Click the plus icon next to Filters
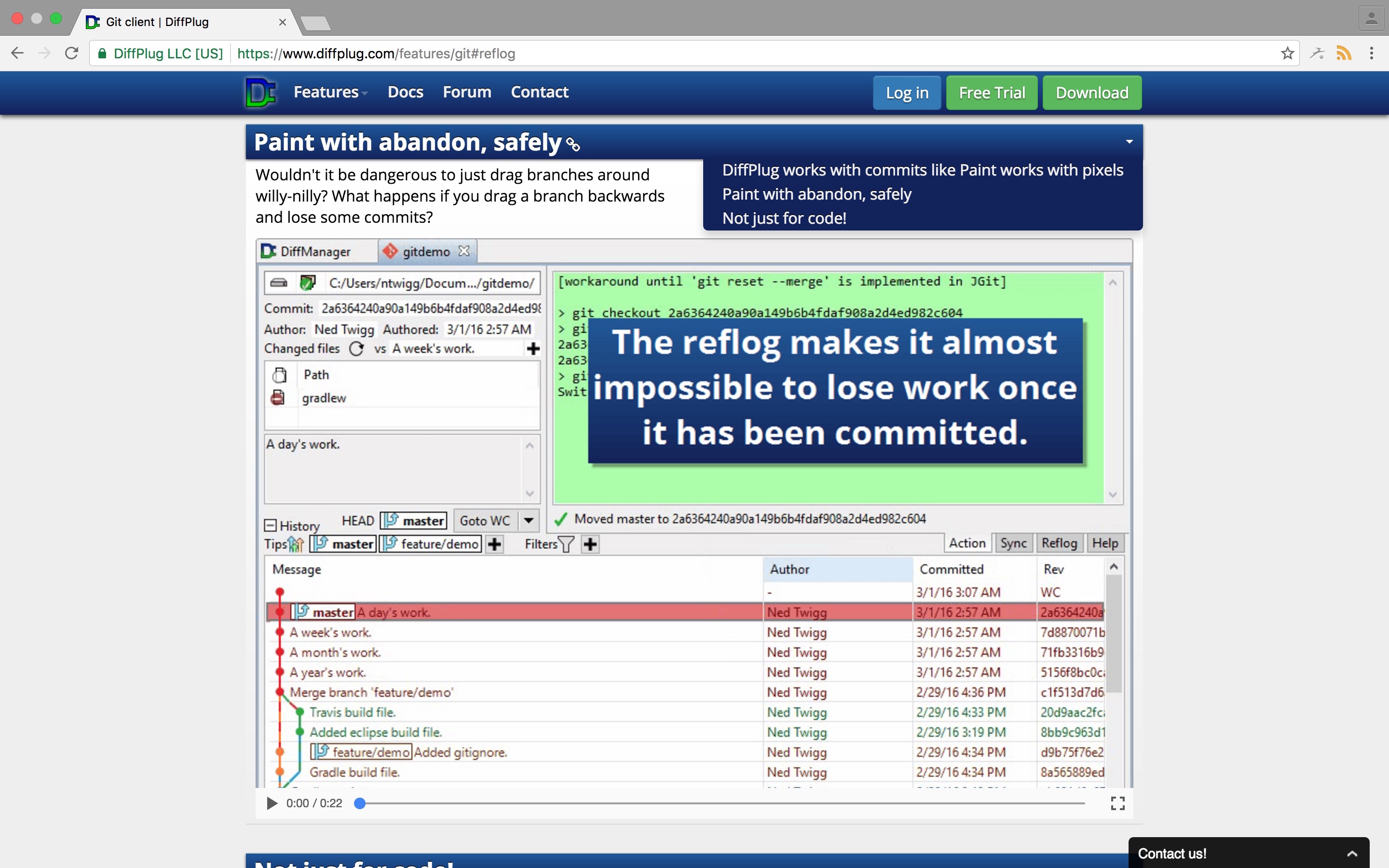 click(x=590, y=543)
